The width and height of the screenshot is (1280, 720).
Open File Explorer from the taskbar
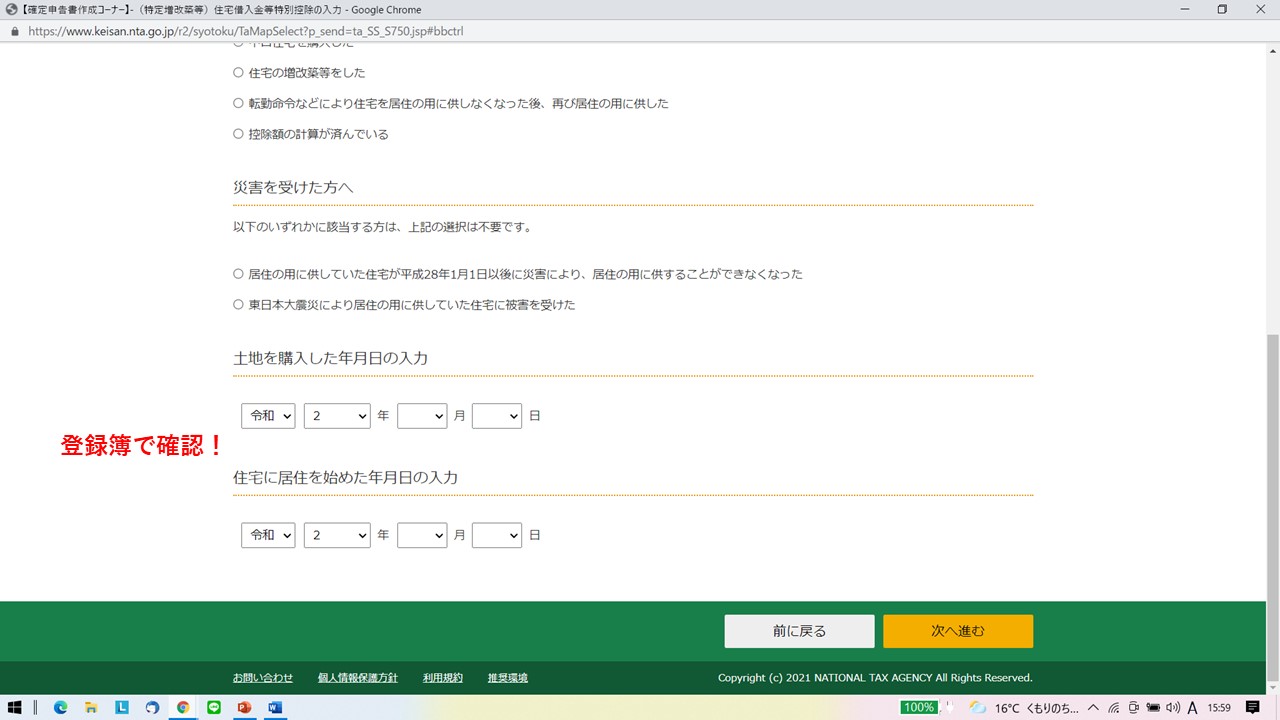pos(90,707)
